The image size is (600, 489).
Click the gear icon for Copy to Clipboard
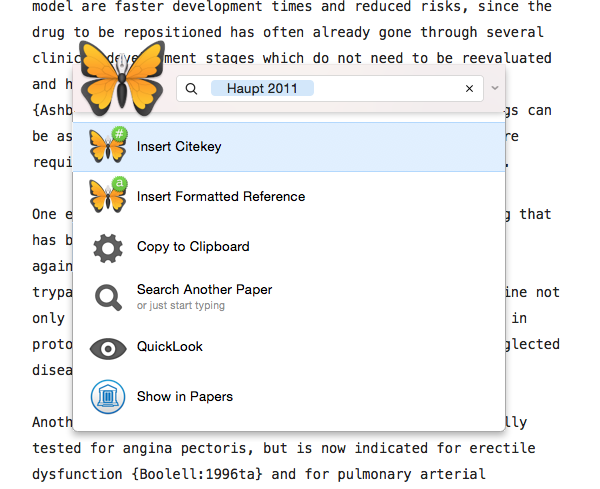coord(108,248)
